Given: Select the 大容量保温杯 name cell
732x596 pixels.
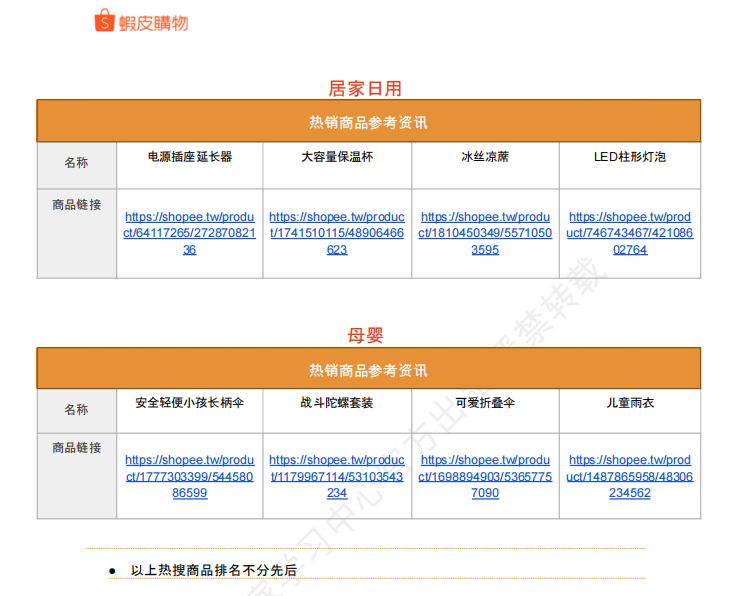Looking at the screenshot, I should [337, 165].
